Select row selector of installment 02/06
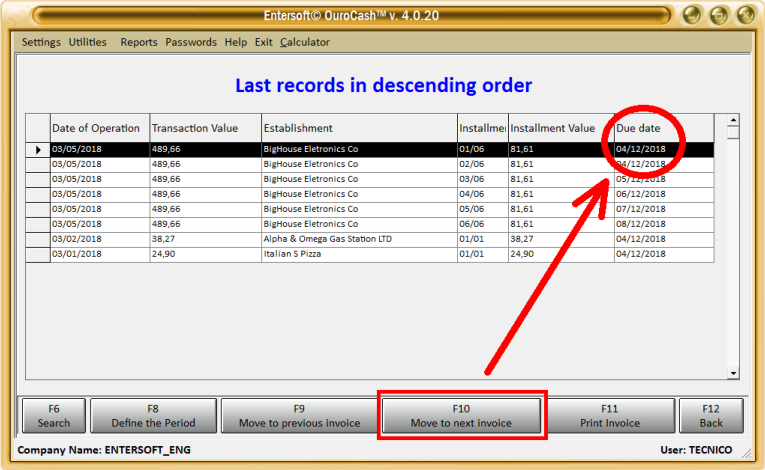 38,164
